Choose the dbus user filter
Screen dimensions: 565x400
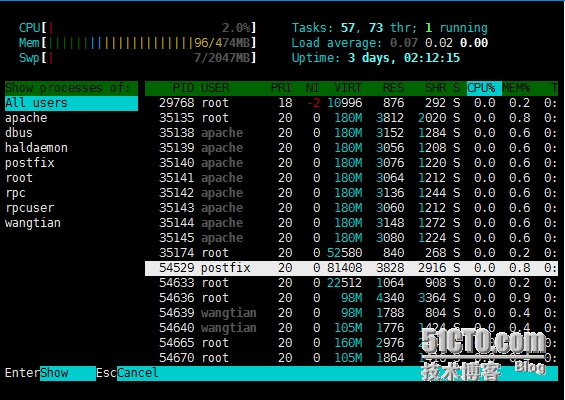point(19,133)
